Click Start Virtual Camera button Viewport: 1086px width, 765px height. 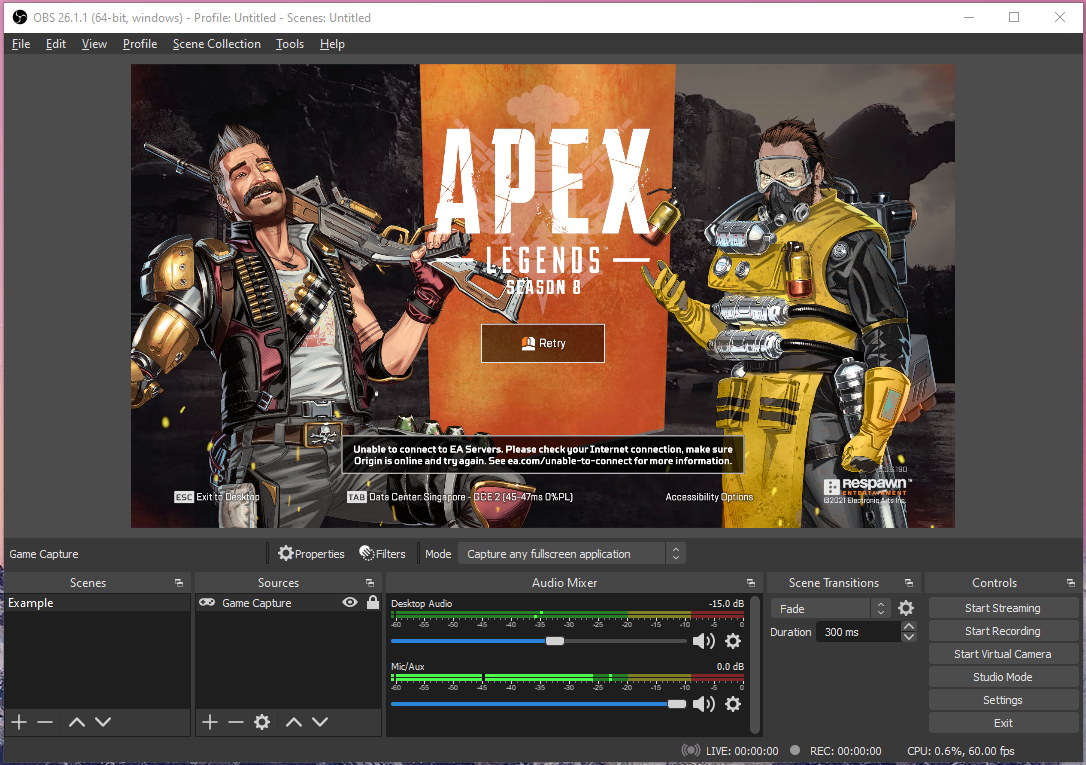1002,654
